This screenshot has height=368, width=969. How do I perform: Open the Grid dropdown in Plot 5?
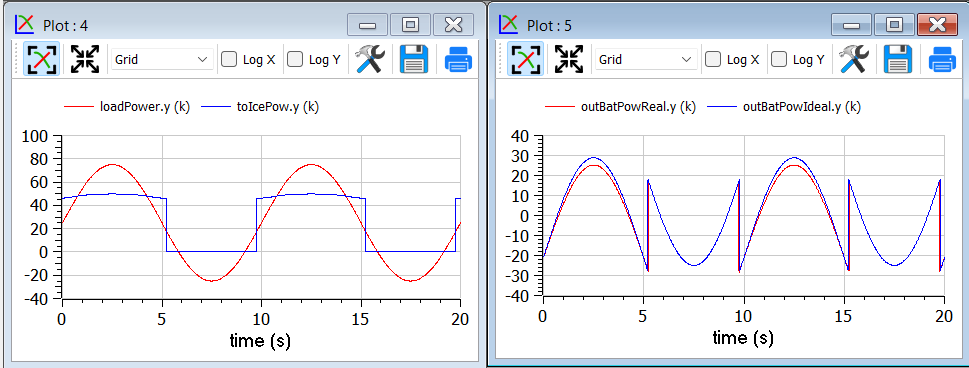(646, 59)
